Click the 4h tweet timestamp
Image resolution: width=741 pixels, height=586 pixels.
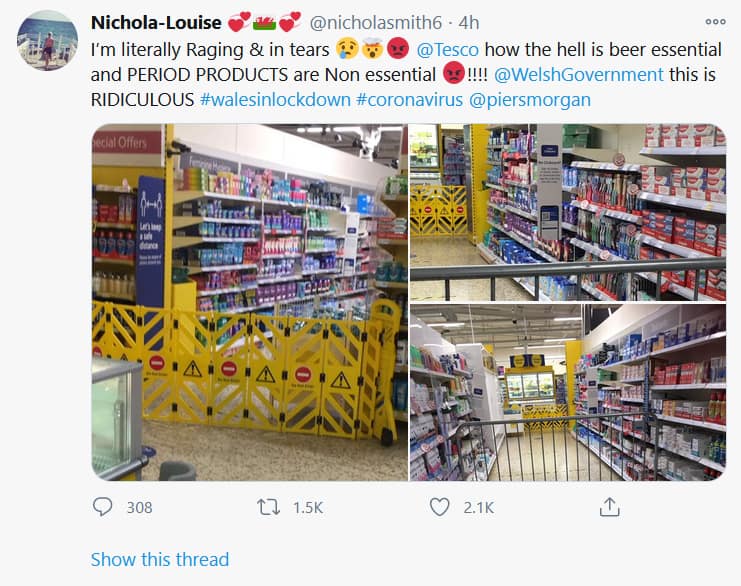469,22
